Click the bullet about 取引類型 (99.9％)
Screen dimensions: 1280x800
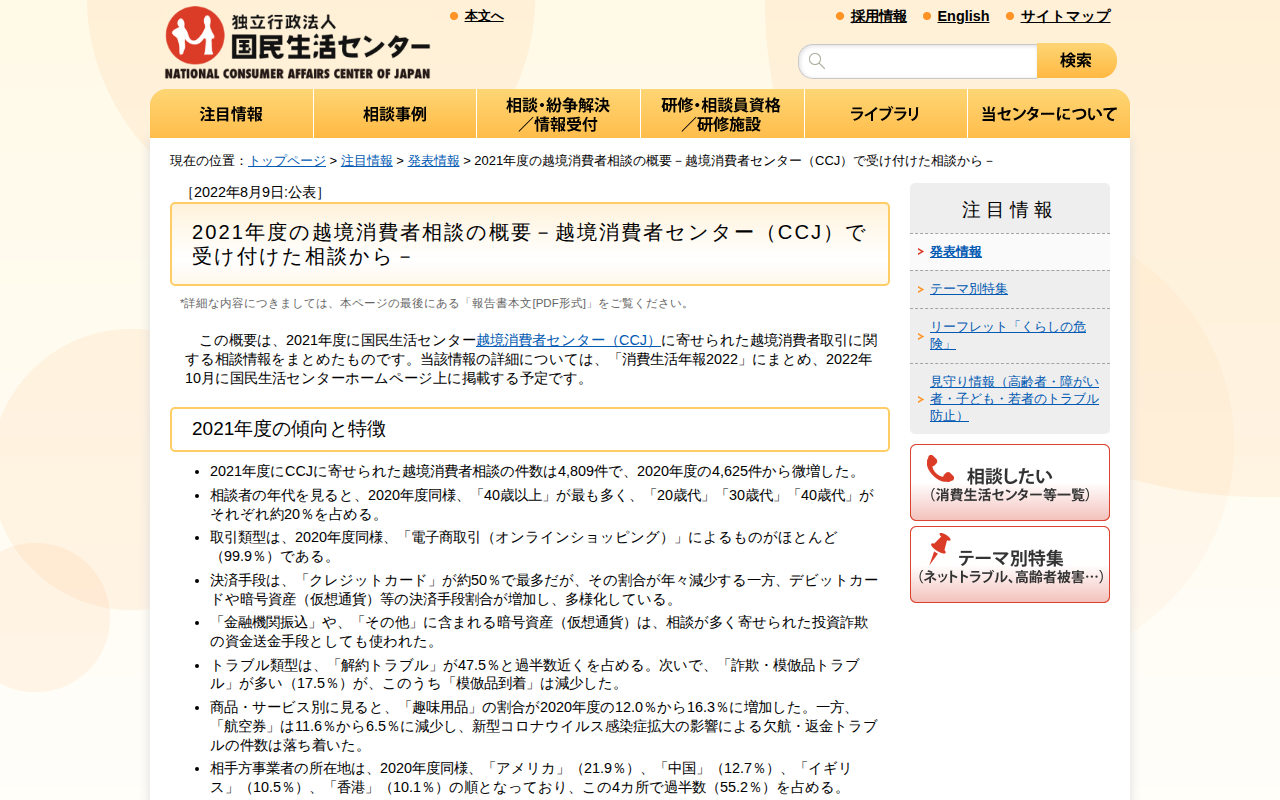tap(524, 547)
